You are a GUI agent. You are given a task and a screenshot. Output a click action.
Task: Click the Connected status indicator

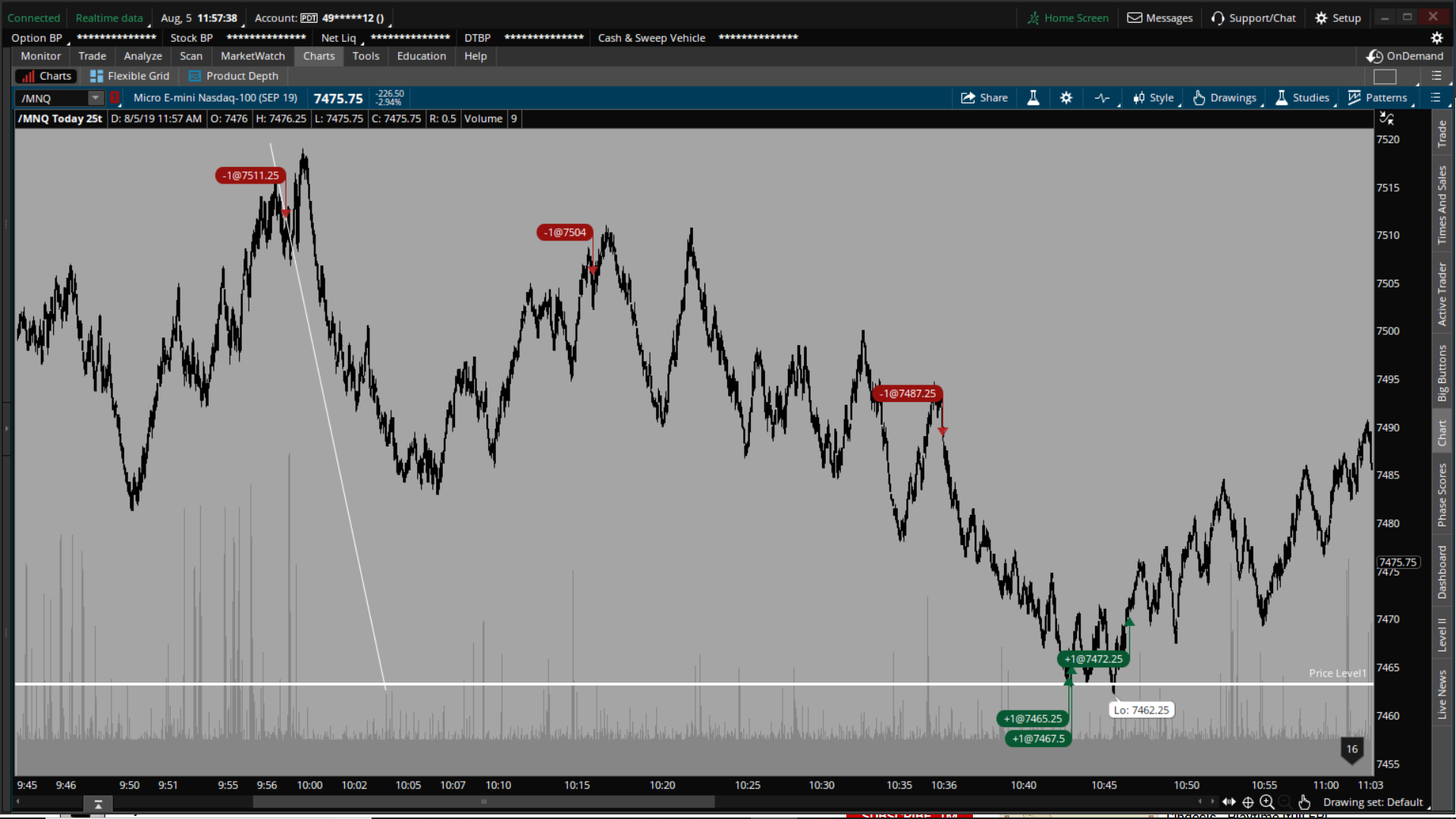[33, 18]
